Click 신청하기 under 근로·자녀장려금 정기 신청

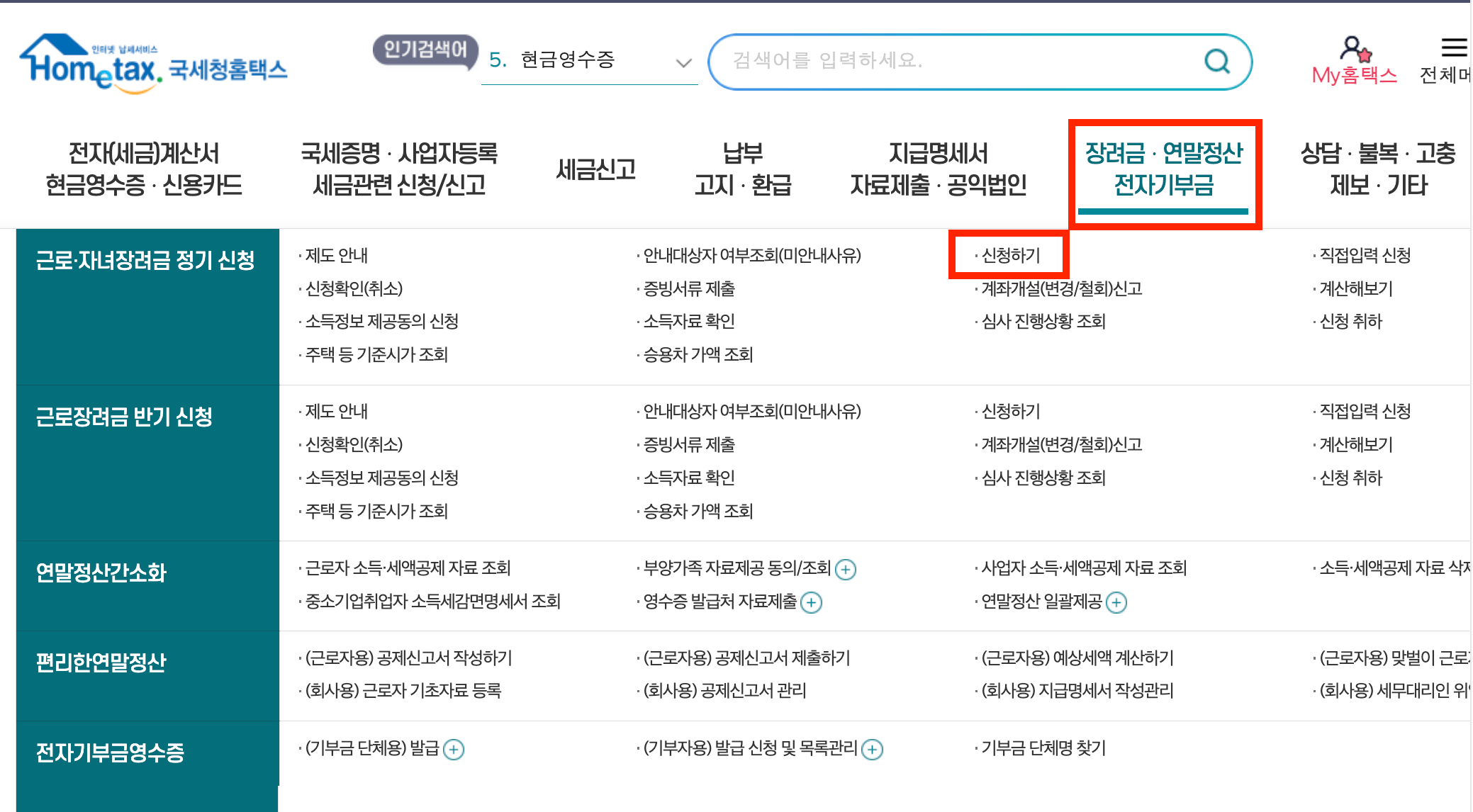pyautogui.click(x=1010, y=255)
